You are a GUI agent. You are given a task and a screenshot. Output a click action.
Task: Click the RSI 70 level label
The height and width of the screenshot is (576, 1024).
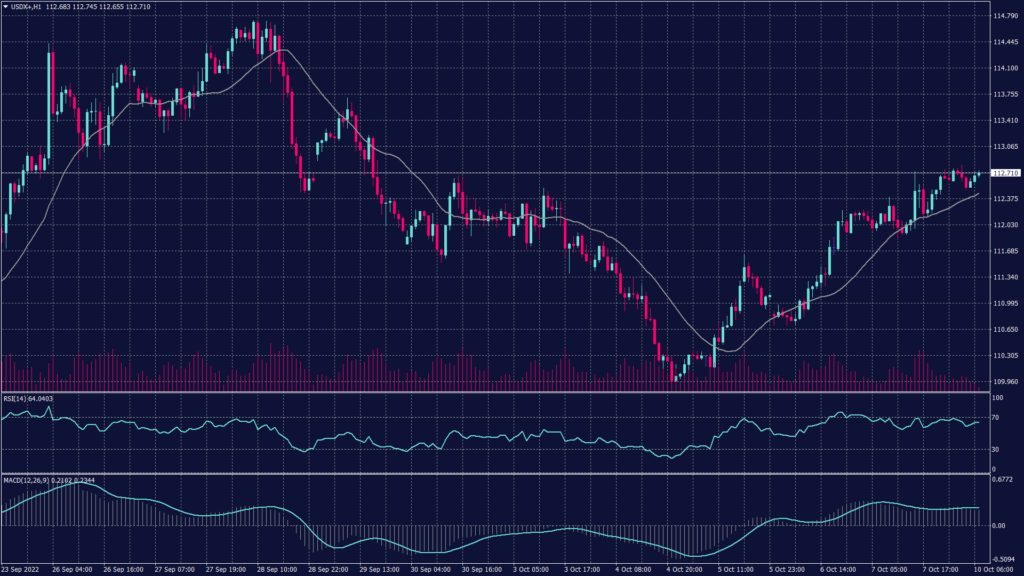(995, 416)
